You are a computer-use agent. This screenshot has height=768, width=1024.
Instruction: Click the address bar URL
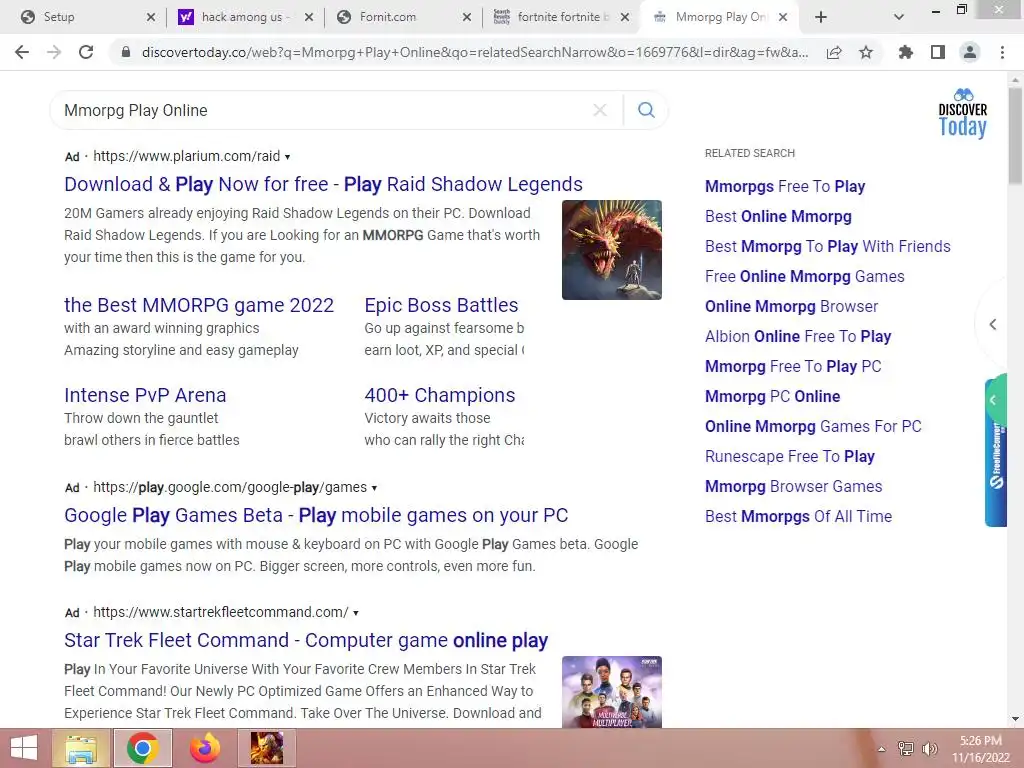point(474,52)
